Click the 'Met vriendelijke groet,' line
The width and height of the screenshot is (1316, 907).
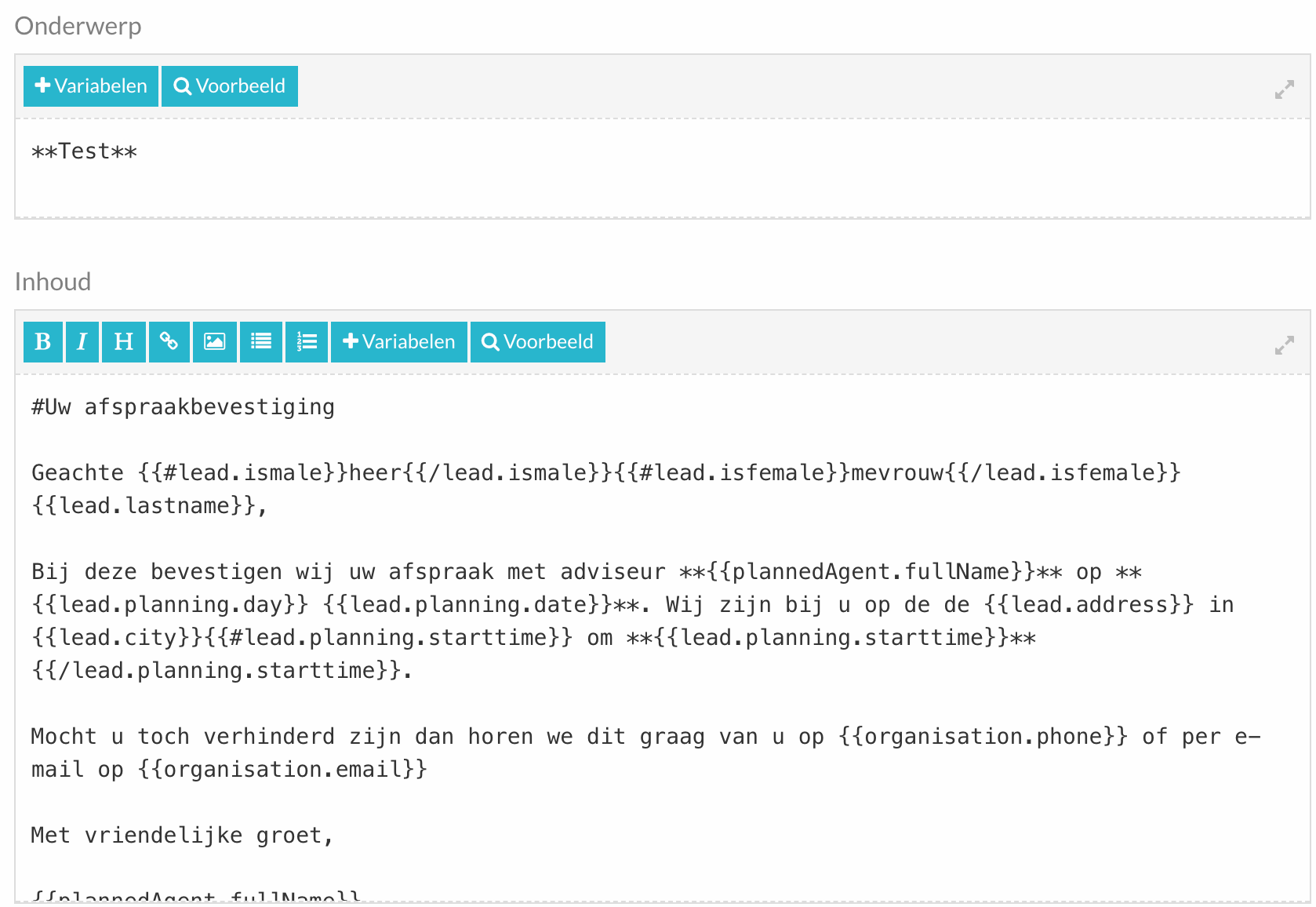click(183, 836)
